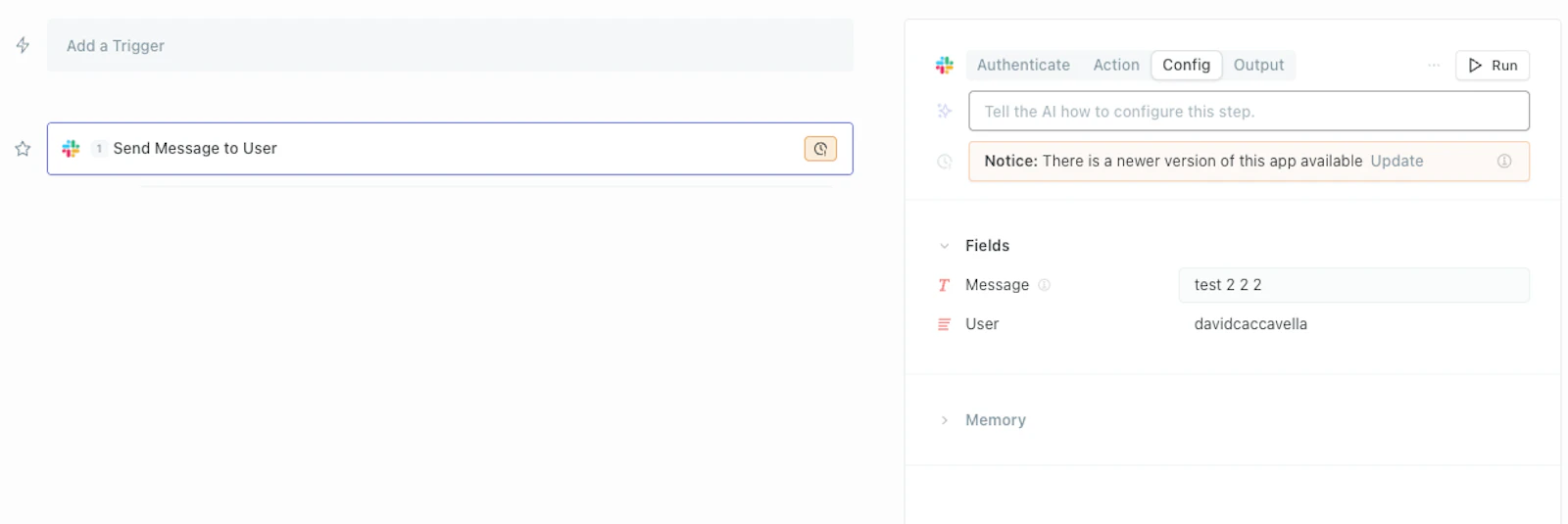Click the Update link in the notice
Screen dimensions: 1568x524
[1396, 162]
